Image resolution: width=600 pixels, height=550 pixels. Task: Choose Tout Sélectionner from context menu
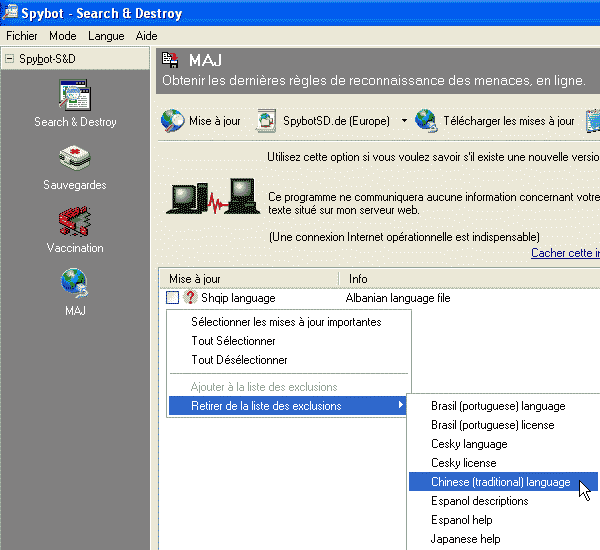click(x=233, y=341)
